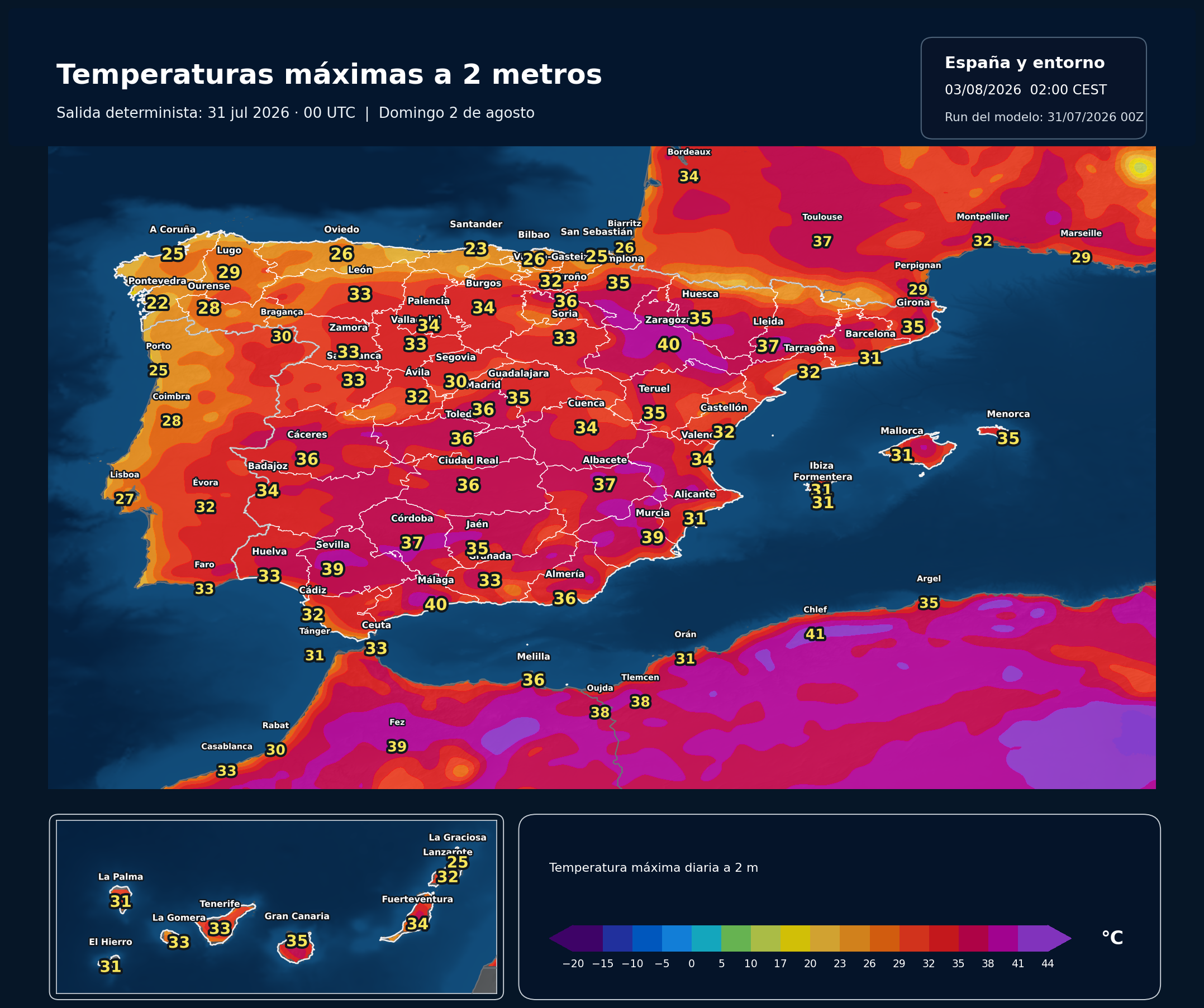Click the 'Menorca' island label
The height and width of the screenshot is (1008, 1204).
[x=1008, y=414]
